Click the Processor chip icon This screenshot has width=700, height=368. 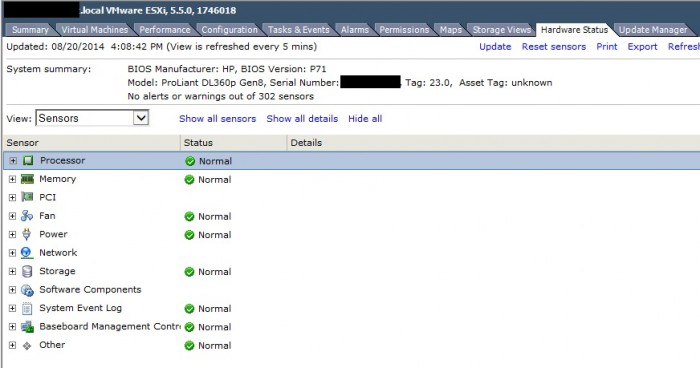(28, 160)
